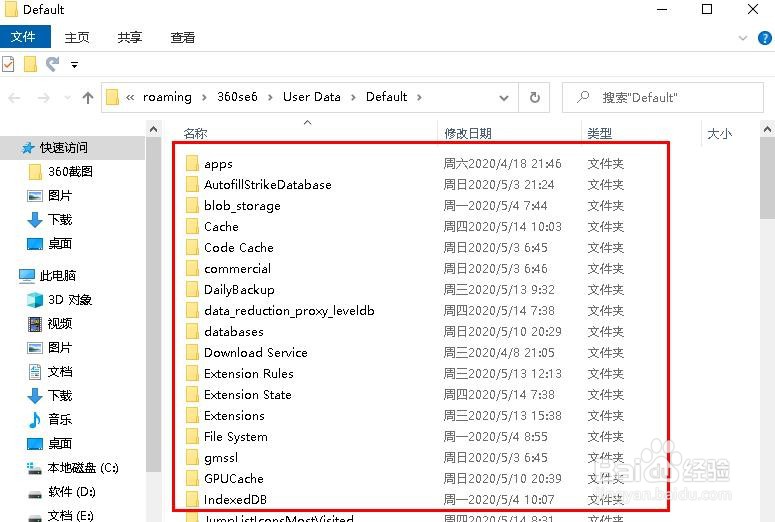Select the File System folder
The height and width of the screenshot is (522, 775).
[236, 436]
